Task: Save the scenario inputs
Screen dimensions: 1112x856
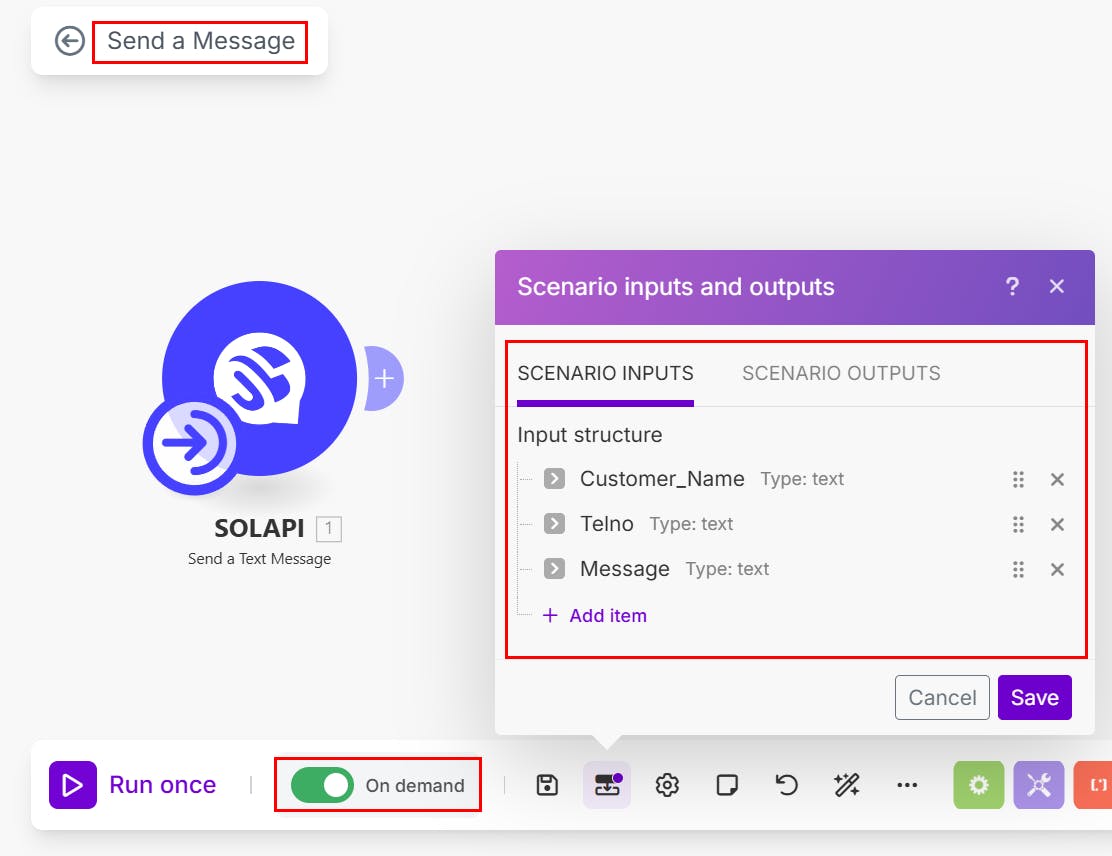Action: [1035, 698]
